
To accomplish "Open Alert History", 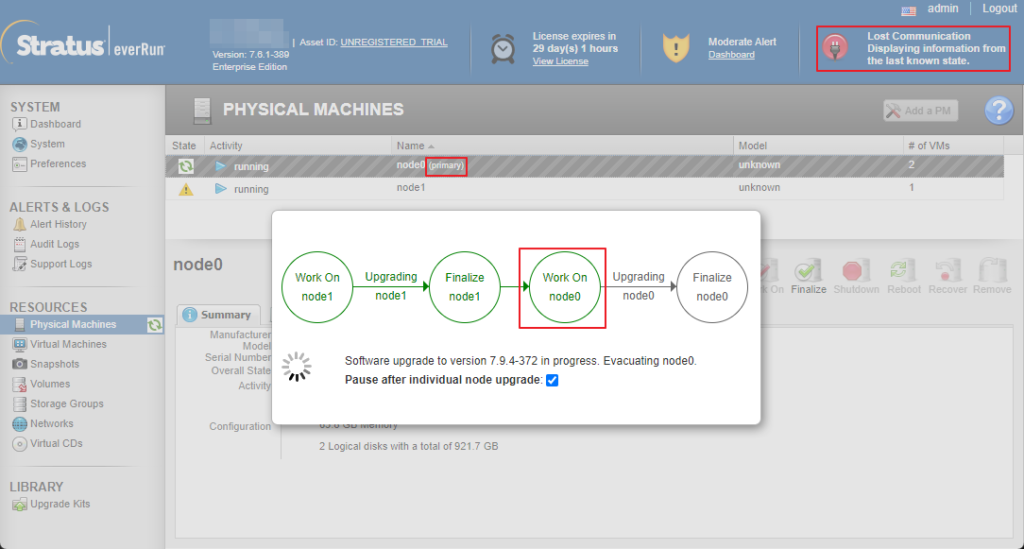I will 58,224.
